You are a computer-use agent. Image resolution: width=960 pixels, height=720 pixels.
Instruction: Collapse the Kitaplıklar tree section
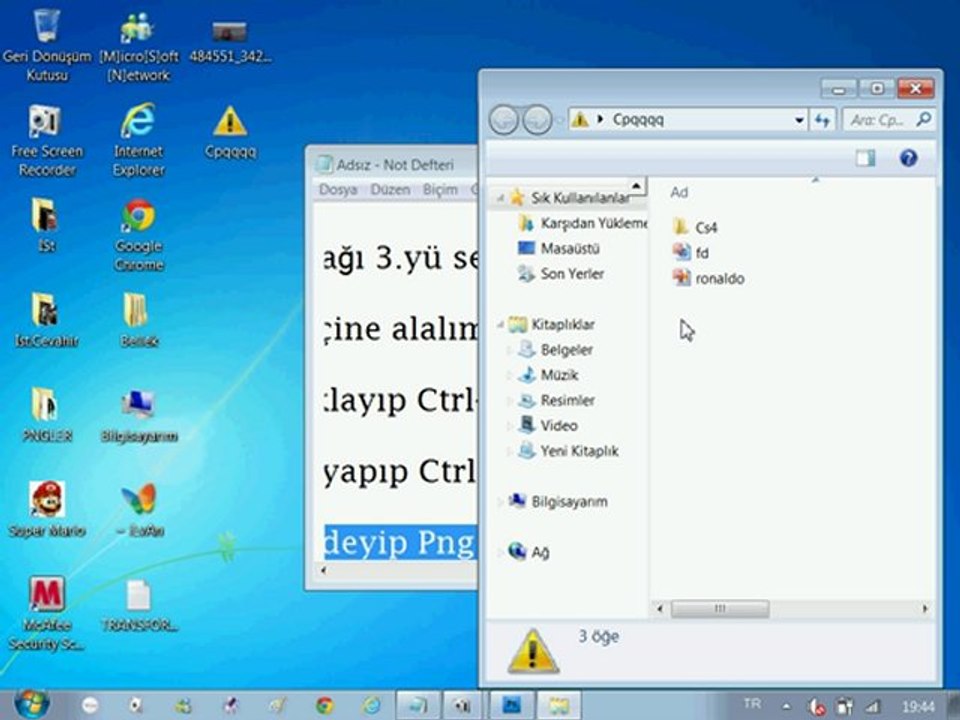pos(500,324)
